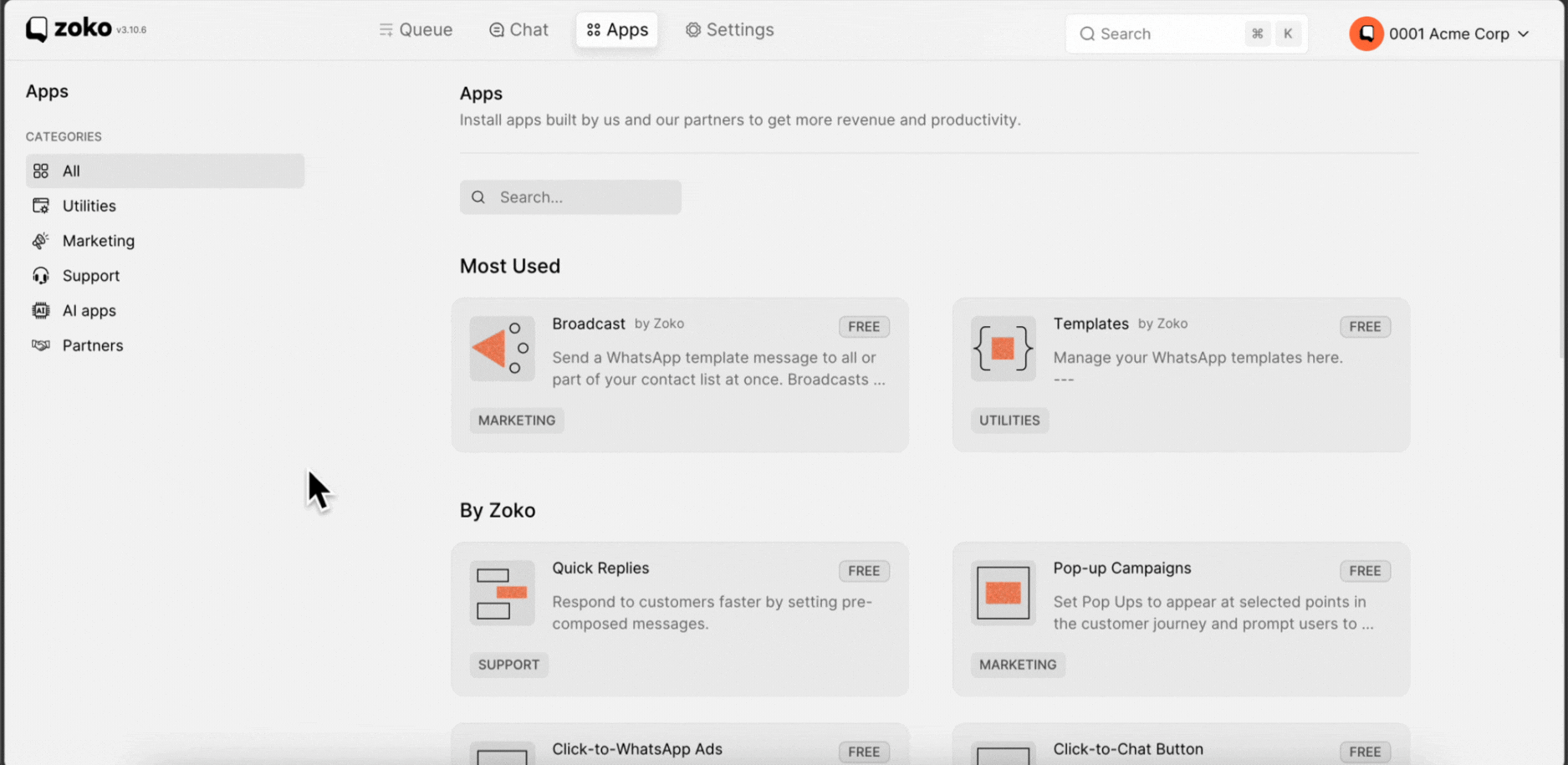Open the Pop-up Campaigns app icon
1568x765 pixels.
point(1003,593)
